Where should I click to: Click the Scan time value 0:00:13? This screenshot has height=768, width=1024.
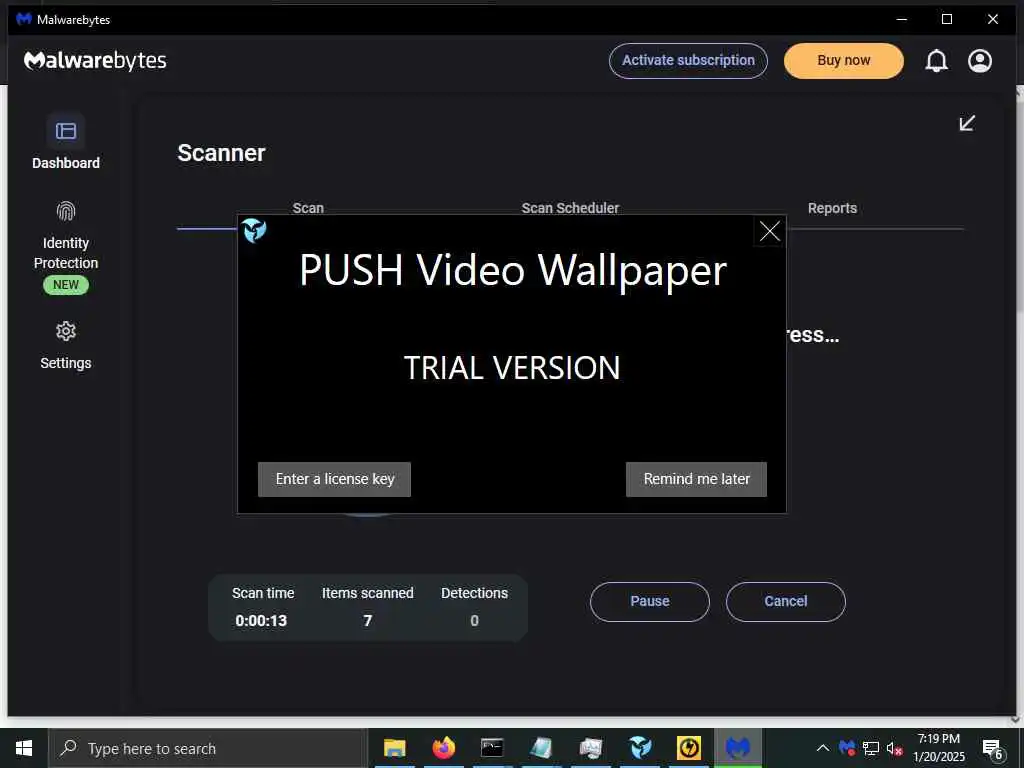click(261, 620)
